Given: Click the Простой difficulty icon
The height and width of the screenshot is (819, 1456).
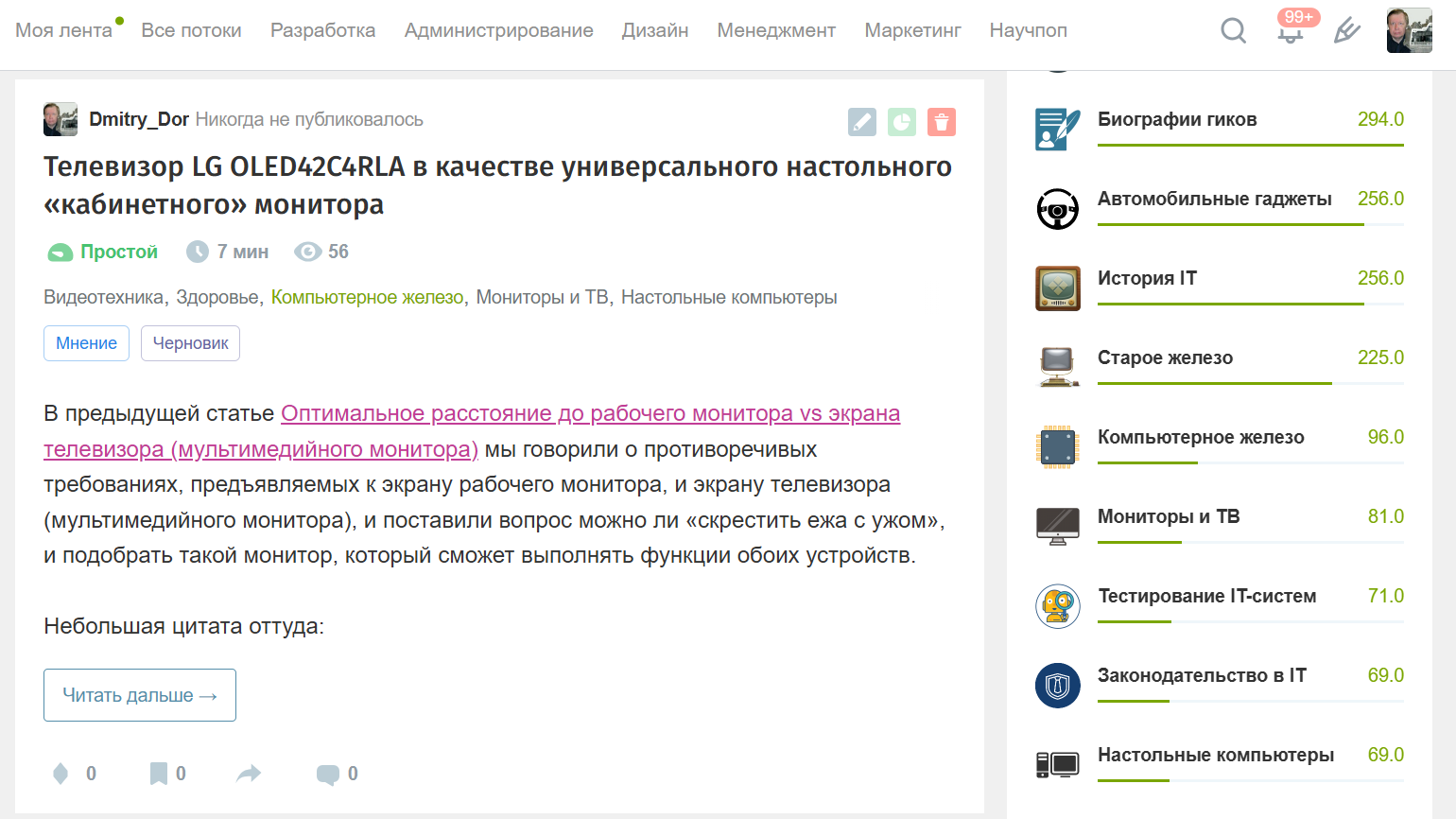Looking at the screenshot, I should (x=61, y=253).
